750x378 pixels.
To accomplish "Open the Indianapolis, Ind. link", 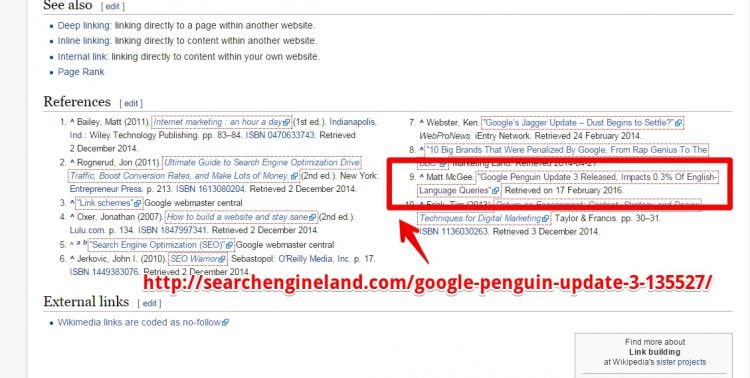I will point(353,122).
